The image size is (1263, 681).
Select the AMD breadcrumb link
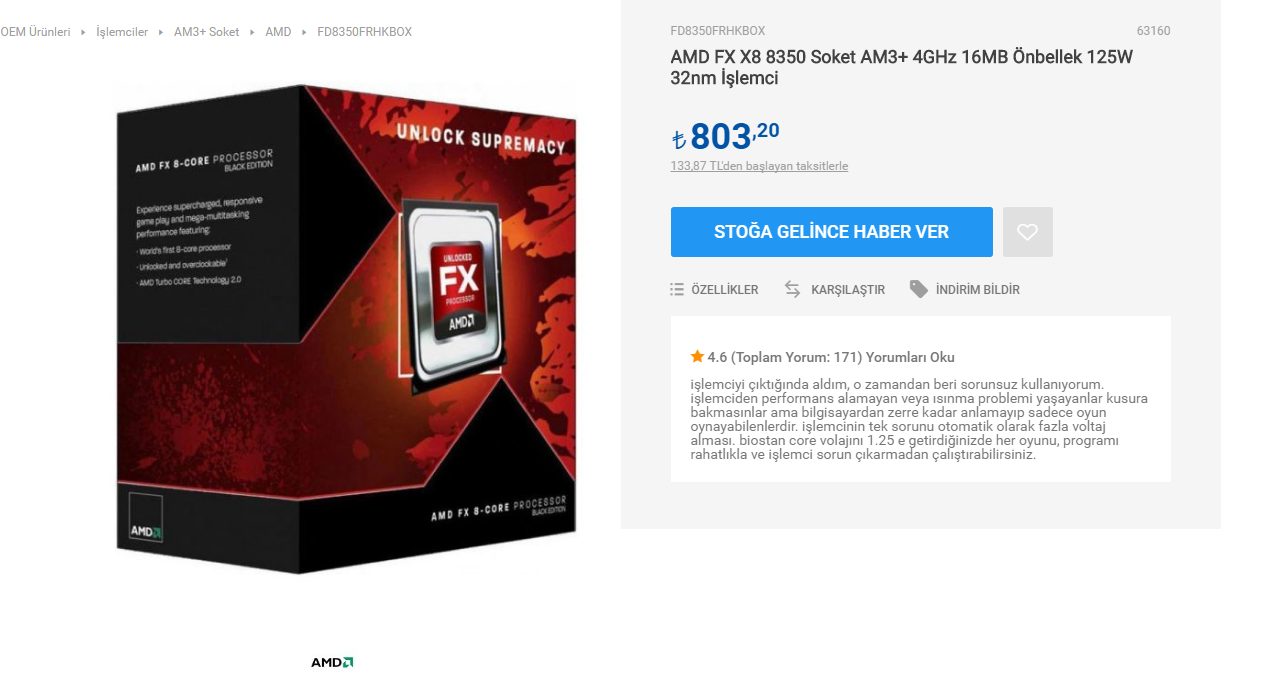pyautogui.click(x=278, y=32)
